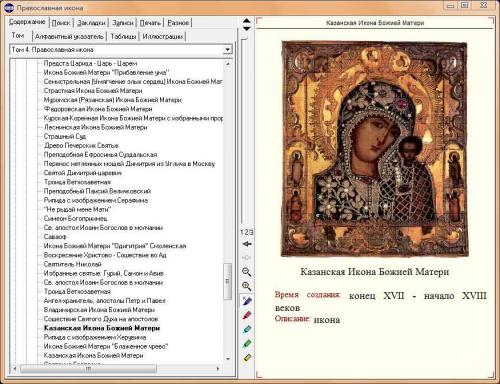Click the Kazan icon illustration image
Viewport: 500px width, 384px height.
coord(374,149)
